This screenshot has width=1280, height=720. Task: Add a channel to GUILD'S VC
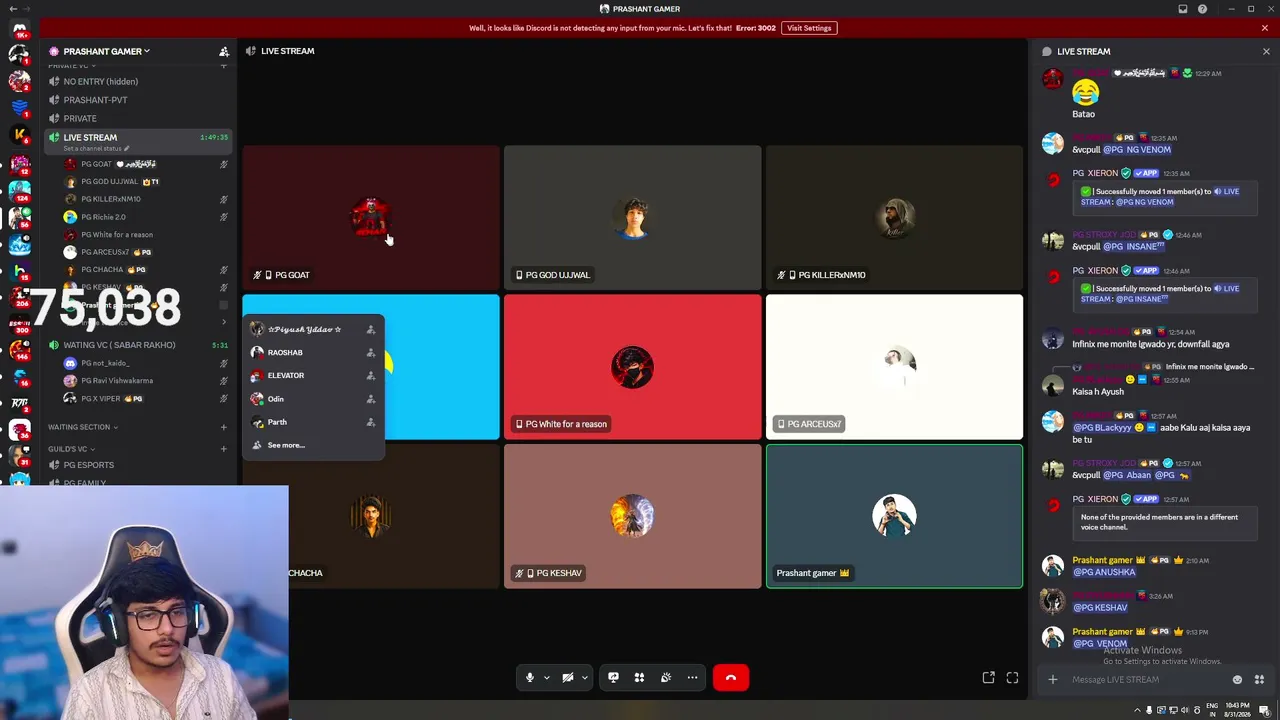pyautogui.click(x=224, y=449)
